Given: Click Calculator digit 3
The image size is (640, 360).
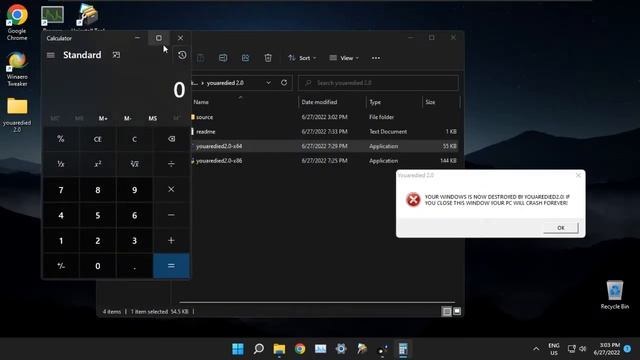Looking at the screenshot, I should [x=134, y=240].
